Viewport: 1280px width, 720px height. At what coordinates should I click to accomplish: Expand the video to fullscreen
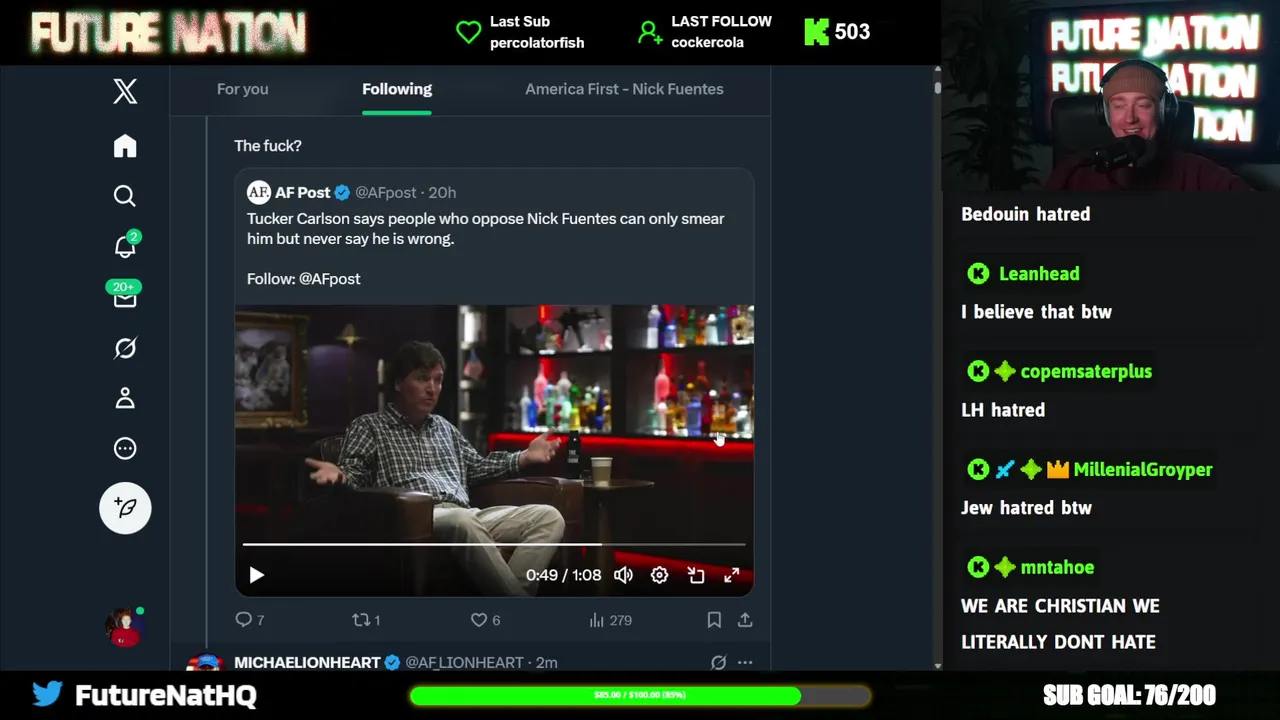click(x=732, y=575)
